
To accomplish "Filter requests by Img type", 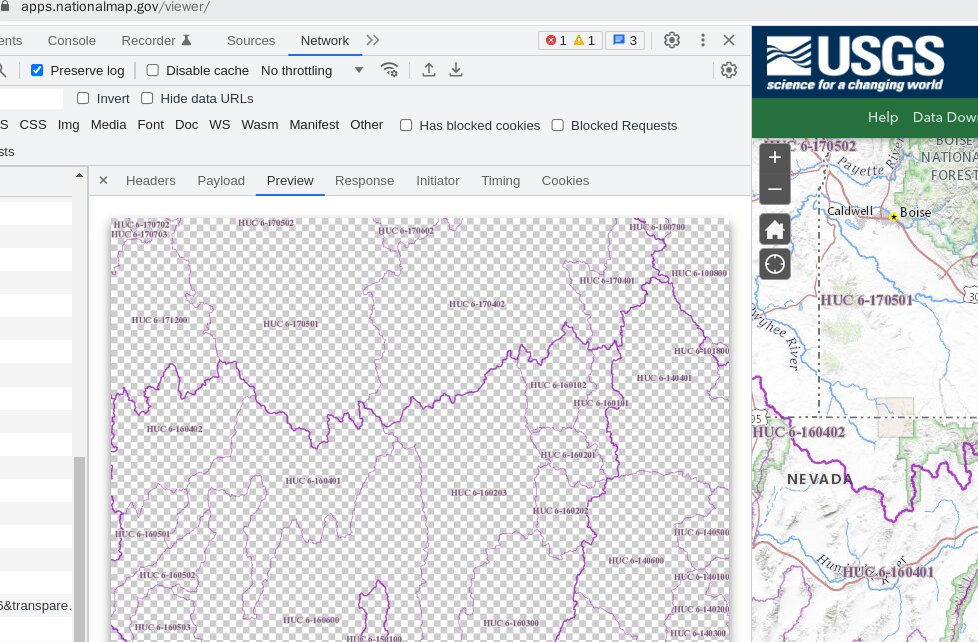I will point(68,125).
